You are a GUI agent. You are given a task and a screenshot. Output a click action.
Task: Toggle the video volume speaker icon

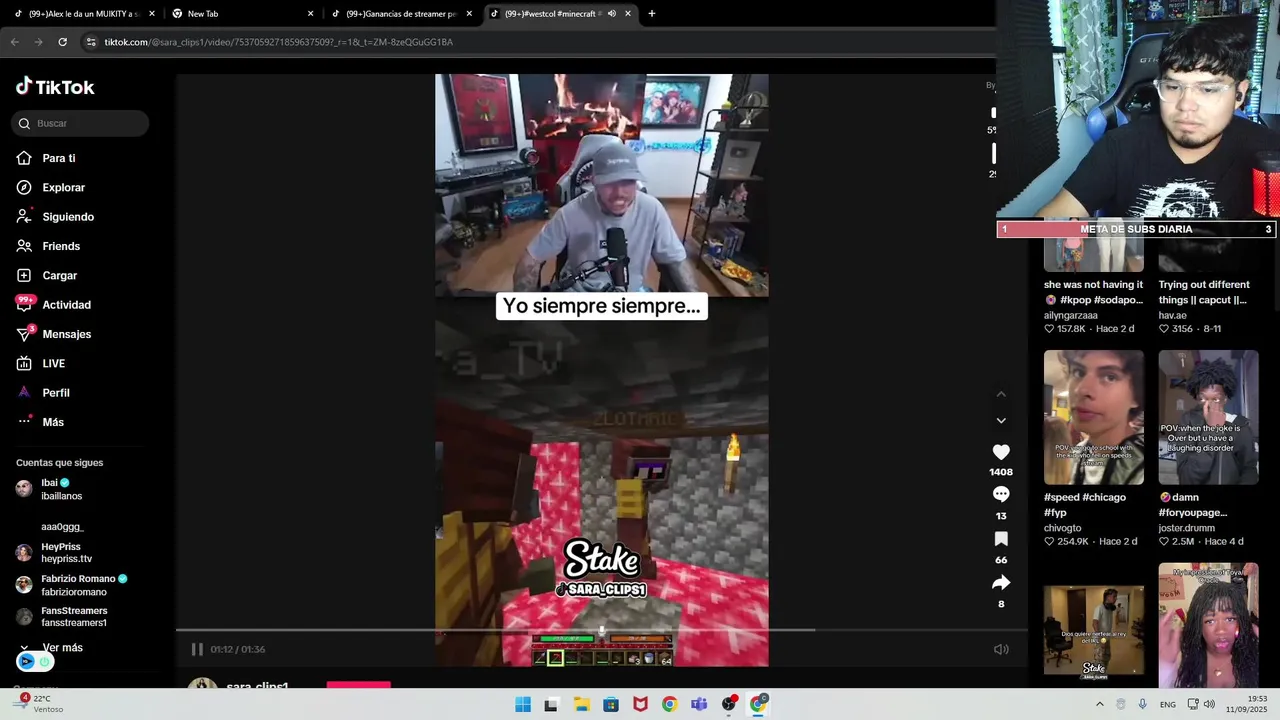pyautogui.click(x=1001, y=649)
